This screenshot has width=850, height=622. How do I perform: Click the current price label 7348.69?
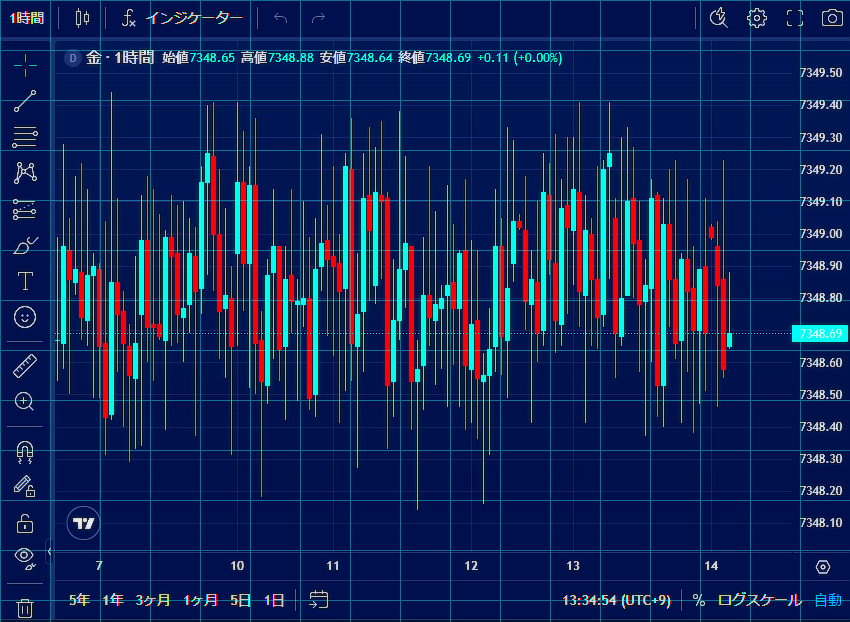820,334
